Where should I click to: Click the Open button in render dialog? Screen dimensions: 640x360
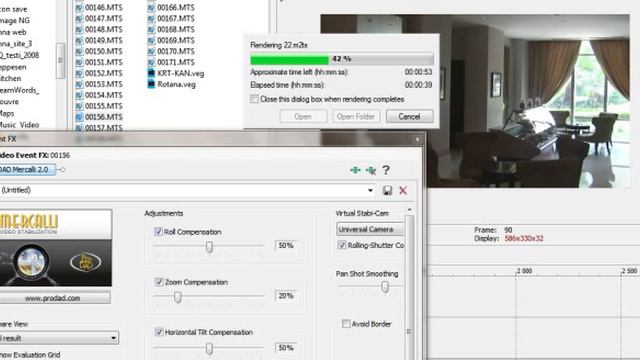pos(303,117)
